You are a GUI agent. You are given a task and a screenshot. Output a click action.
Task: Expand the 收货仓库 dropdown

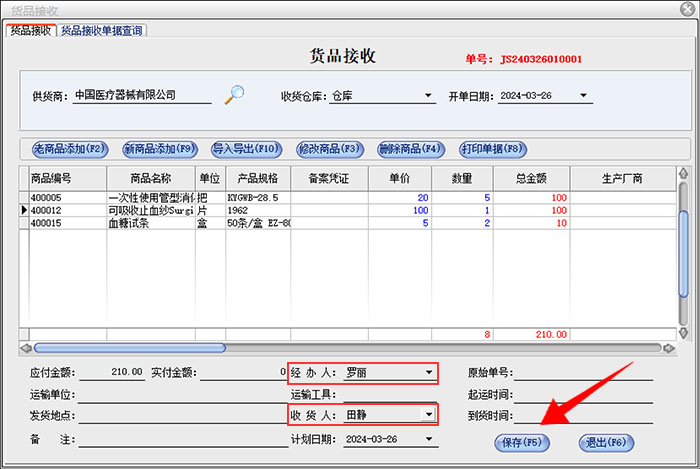428,97
